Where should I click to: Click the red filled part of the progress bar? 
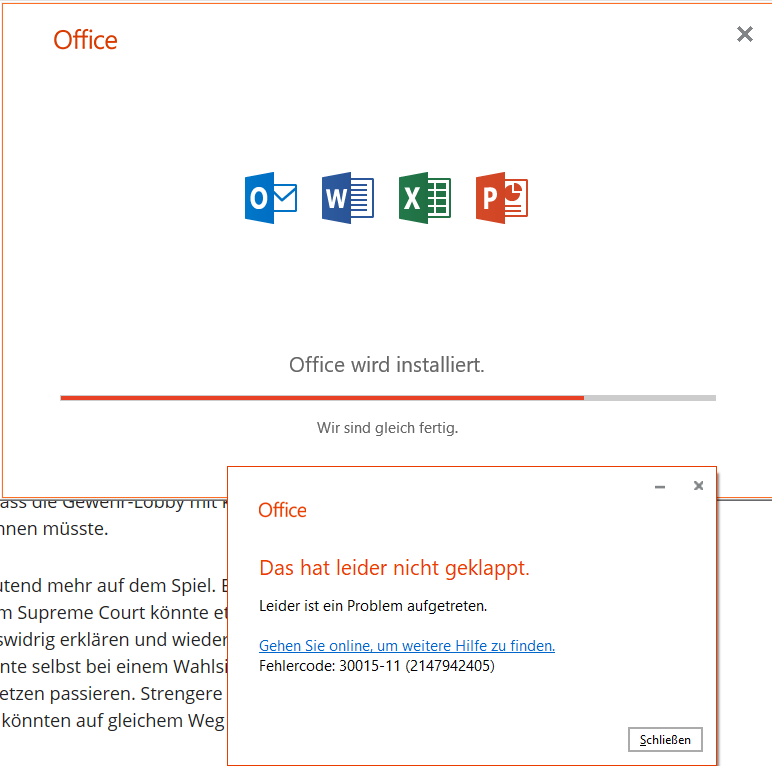pyautogui.click(x=320, y=398)
